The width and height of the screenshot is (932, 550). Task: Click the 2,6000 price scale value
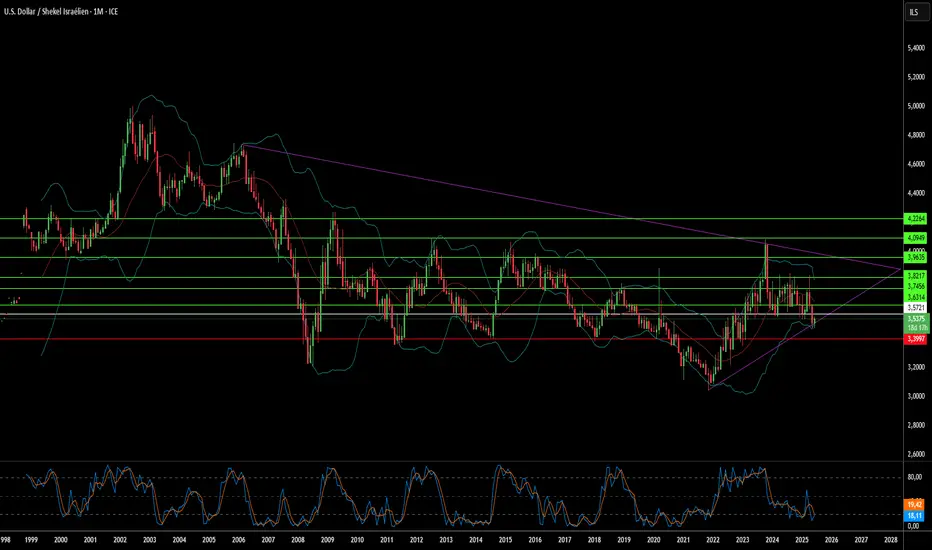(x=915, y=454)
